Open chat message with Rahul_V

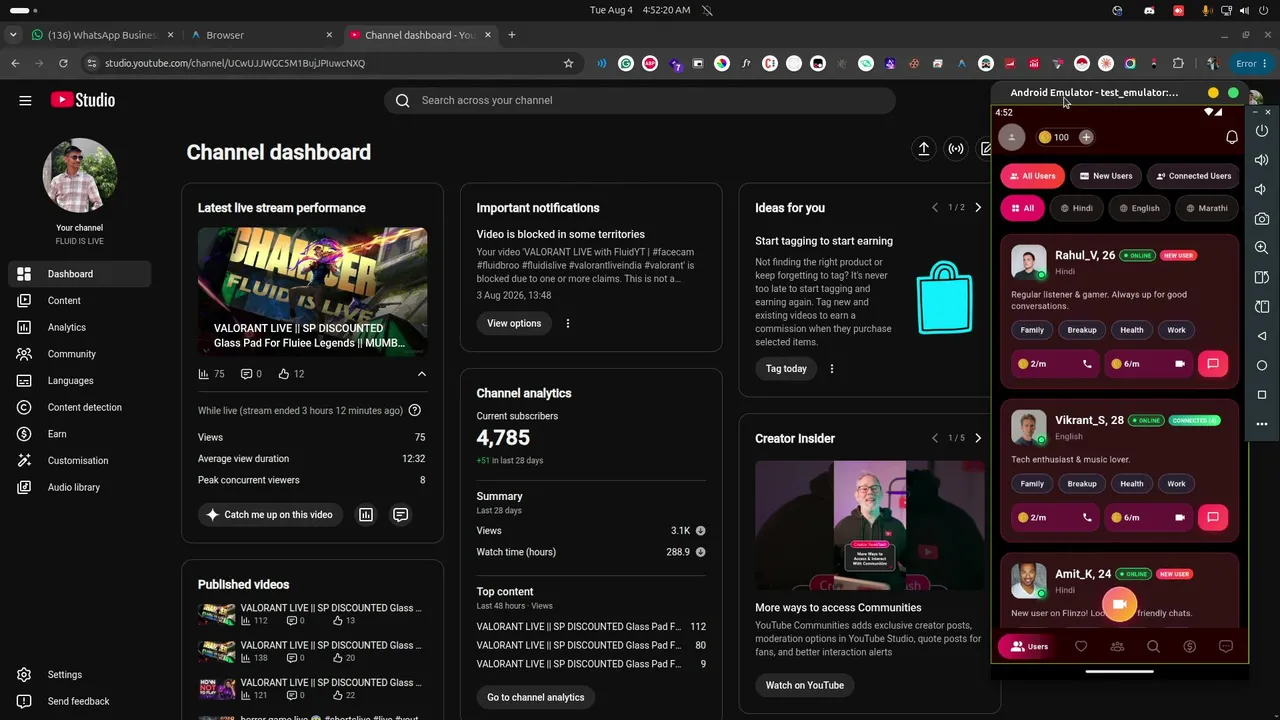tap(1213, 364)
